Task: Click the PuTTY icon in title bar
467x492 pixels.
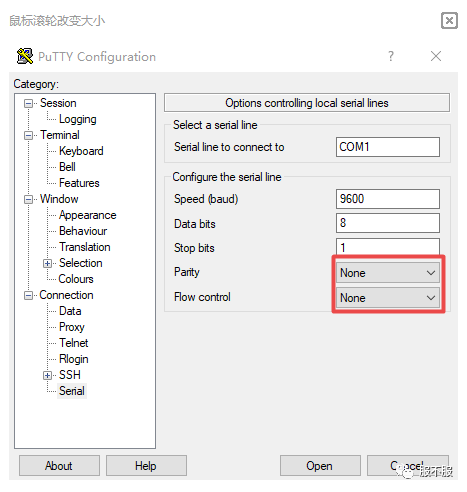Action: click(25, 56)
